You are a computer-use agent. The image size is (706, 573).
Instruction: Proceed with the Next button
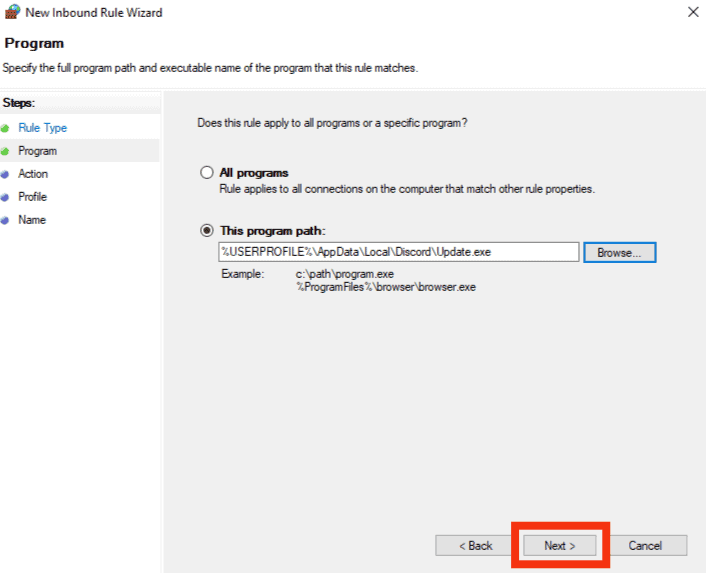(560, 546)
